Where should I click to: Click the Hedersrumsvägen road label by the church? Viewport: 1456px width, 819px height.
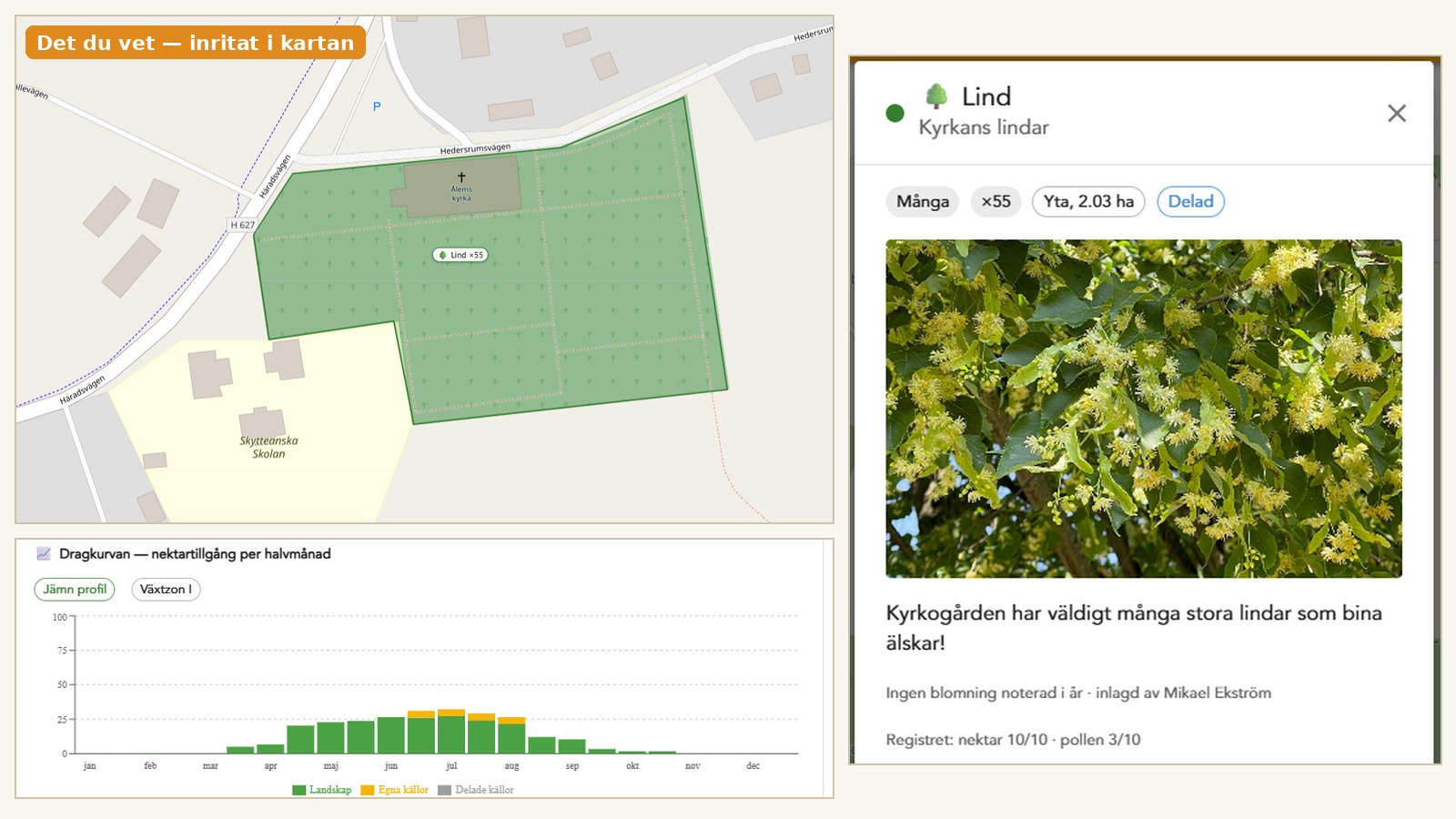(475, 149)
